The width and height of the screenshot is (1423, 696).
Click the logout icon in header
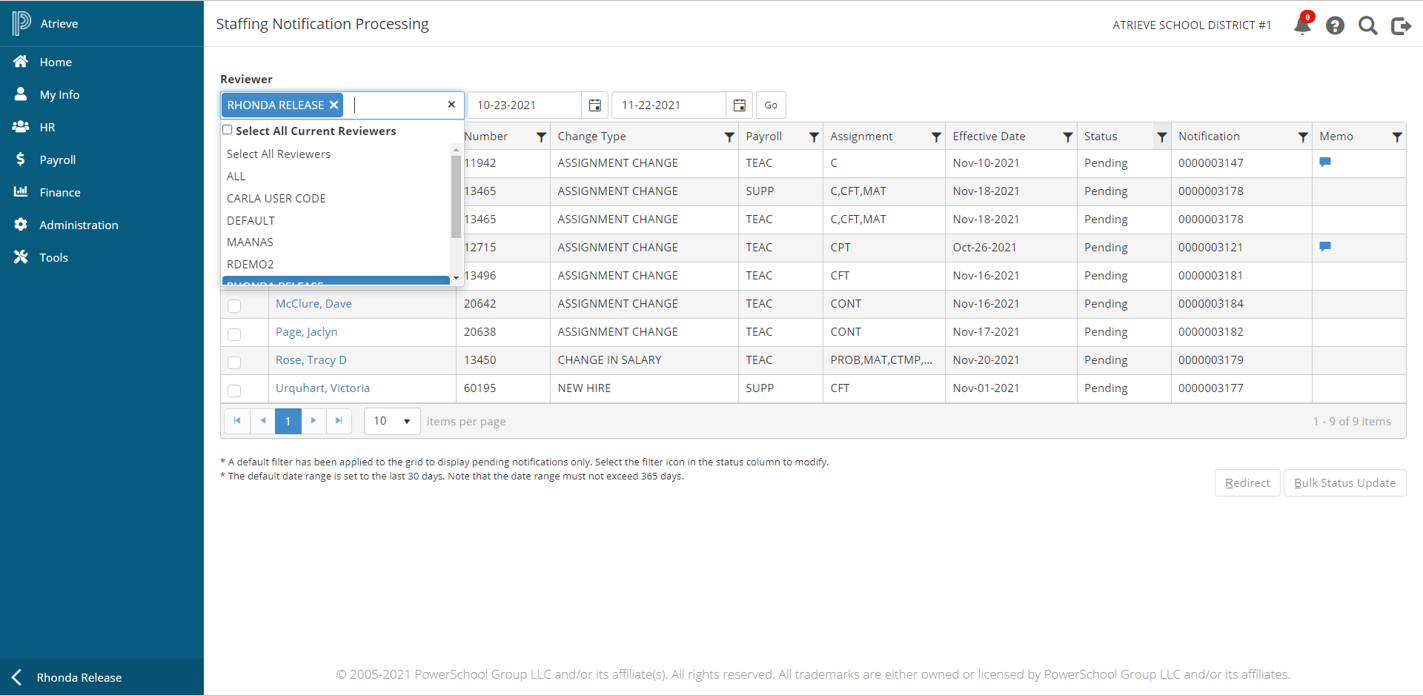click(x=1401, y=26)
